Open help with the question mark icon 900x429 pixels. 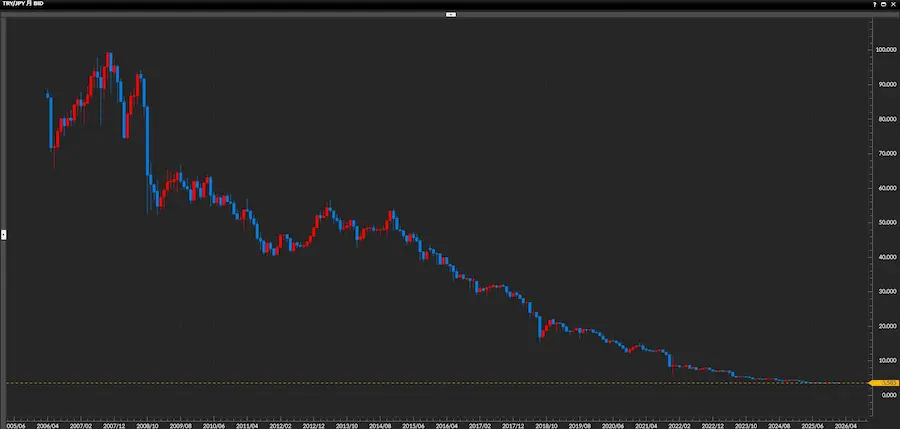(x=873, y=6)
